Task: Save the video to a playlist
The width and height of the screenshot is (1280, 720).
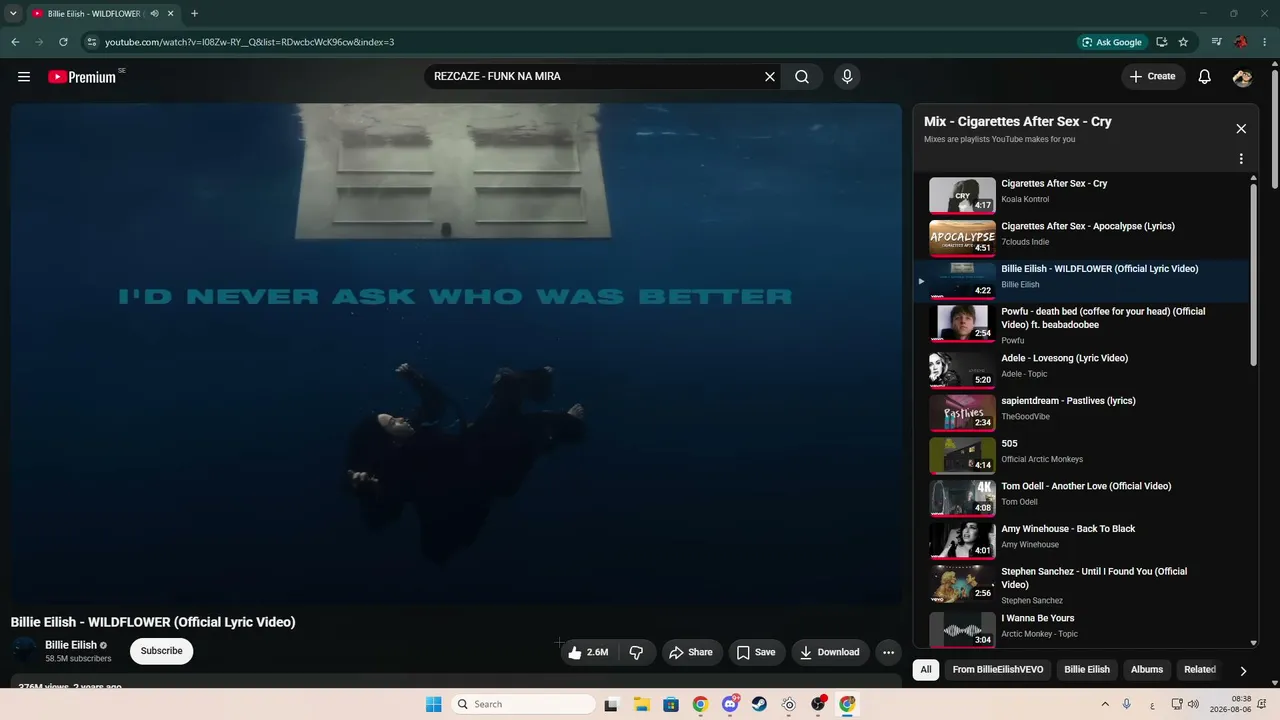Action: click(756, 652)
